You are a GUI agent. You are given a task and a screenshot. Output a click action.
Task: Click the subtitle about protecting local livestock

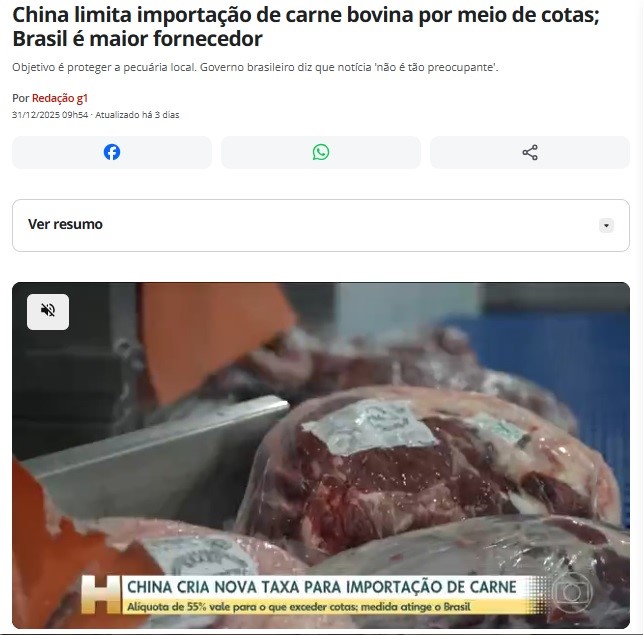255,67
